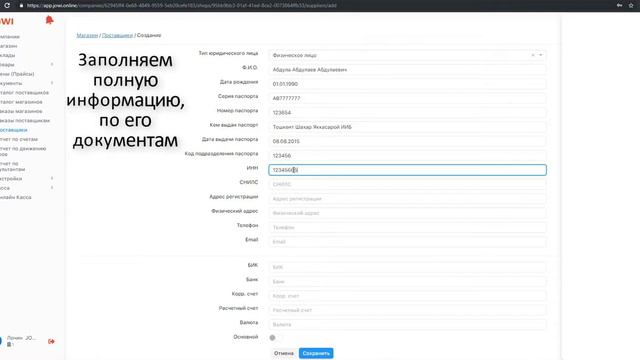Open Склады in the sidebar
The image size is (640, 360).
click(7, 55)
